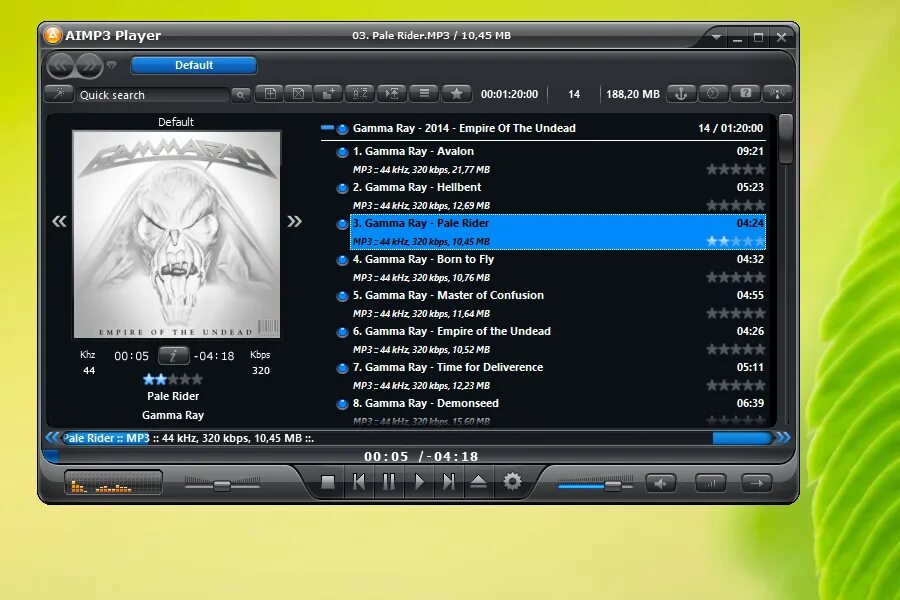Viewport: 900px width, 600px height.
Task: Click the radio antenna icon
Action: (777, 94)
